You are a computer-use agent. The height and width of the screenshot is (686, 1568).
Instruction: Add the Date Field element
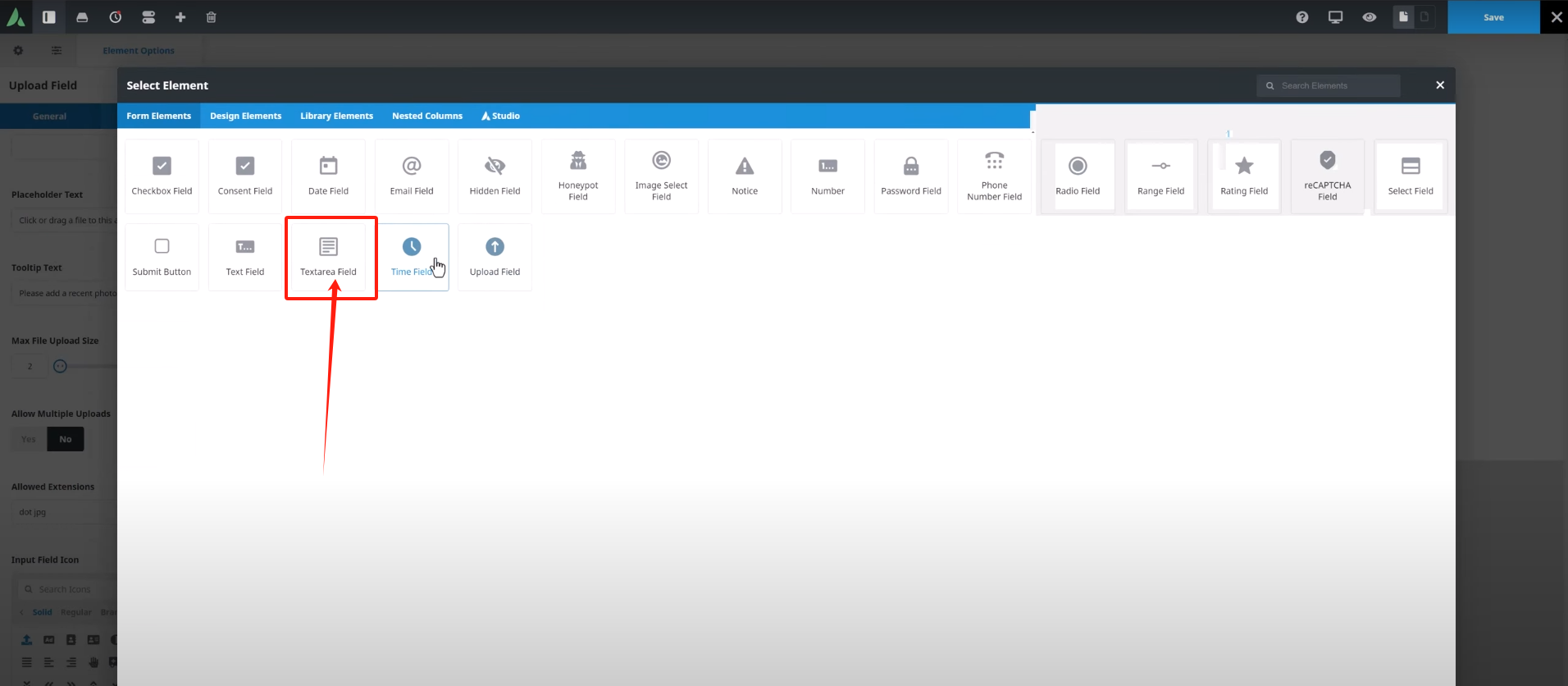[x=328, y=176]
